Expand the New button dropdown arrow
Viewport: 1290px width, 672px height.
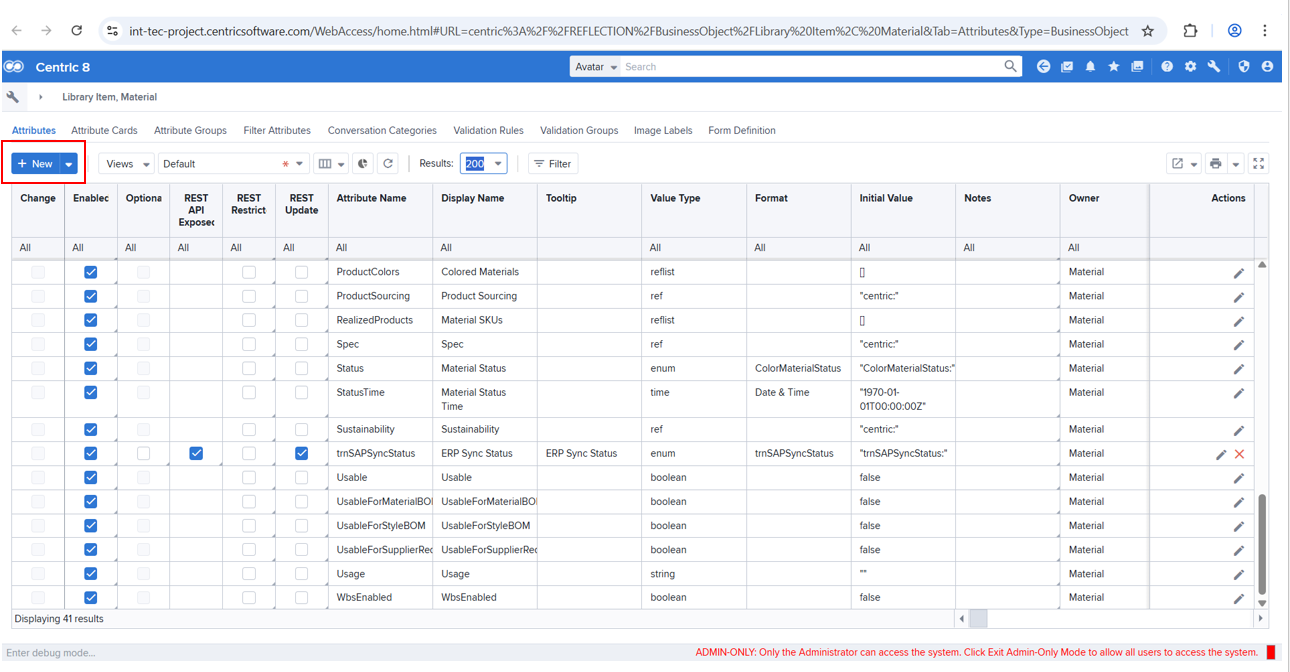click(69, 164)
